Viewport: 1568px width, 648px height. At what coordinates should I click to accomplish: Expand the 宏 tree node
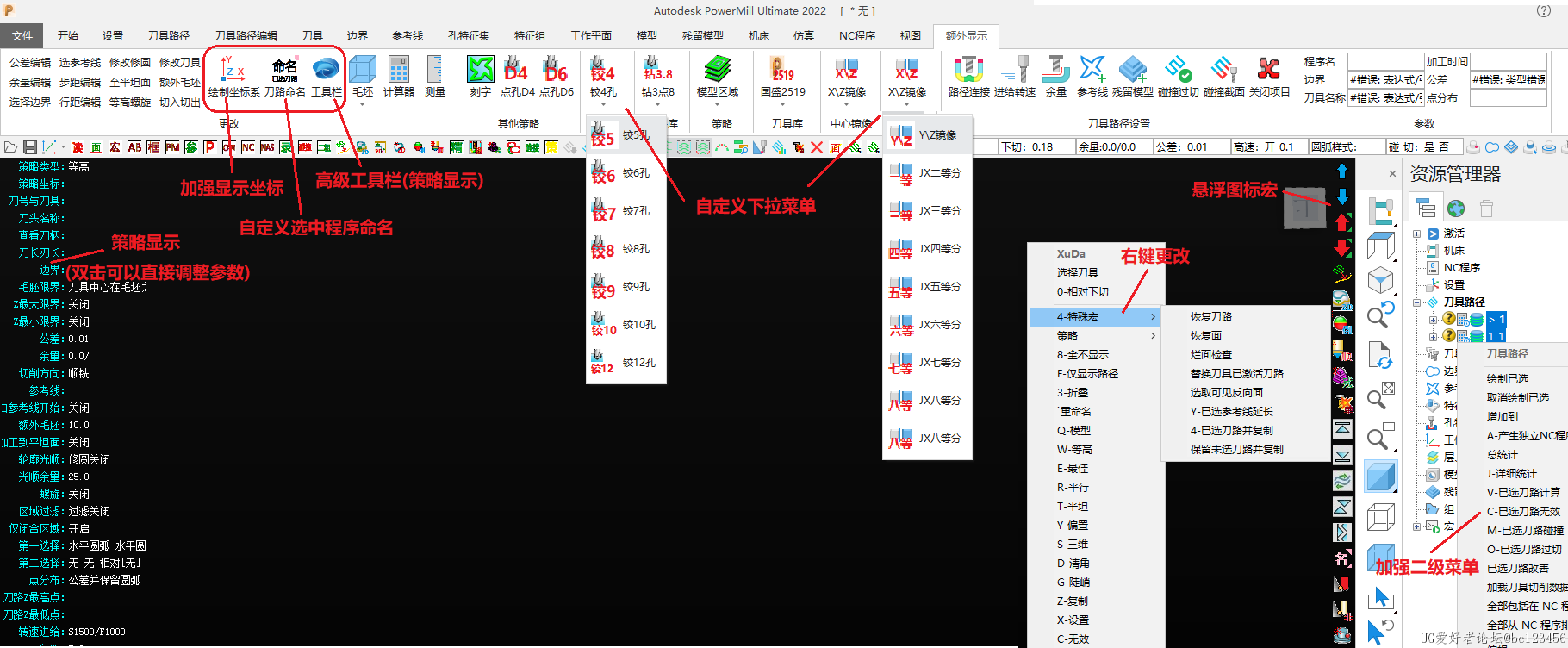coord(1417,526)
